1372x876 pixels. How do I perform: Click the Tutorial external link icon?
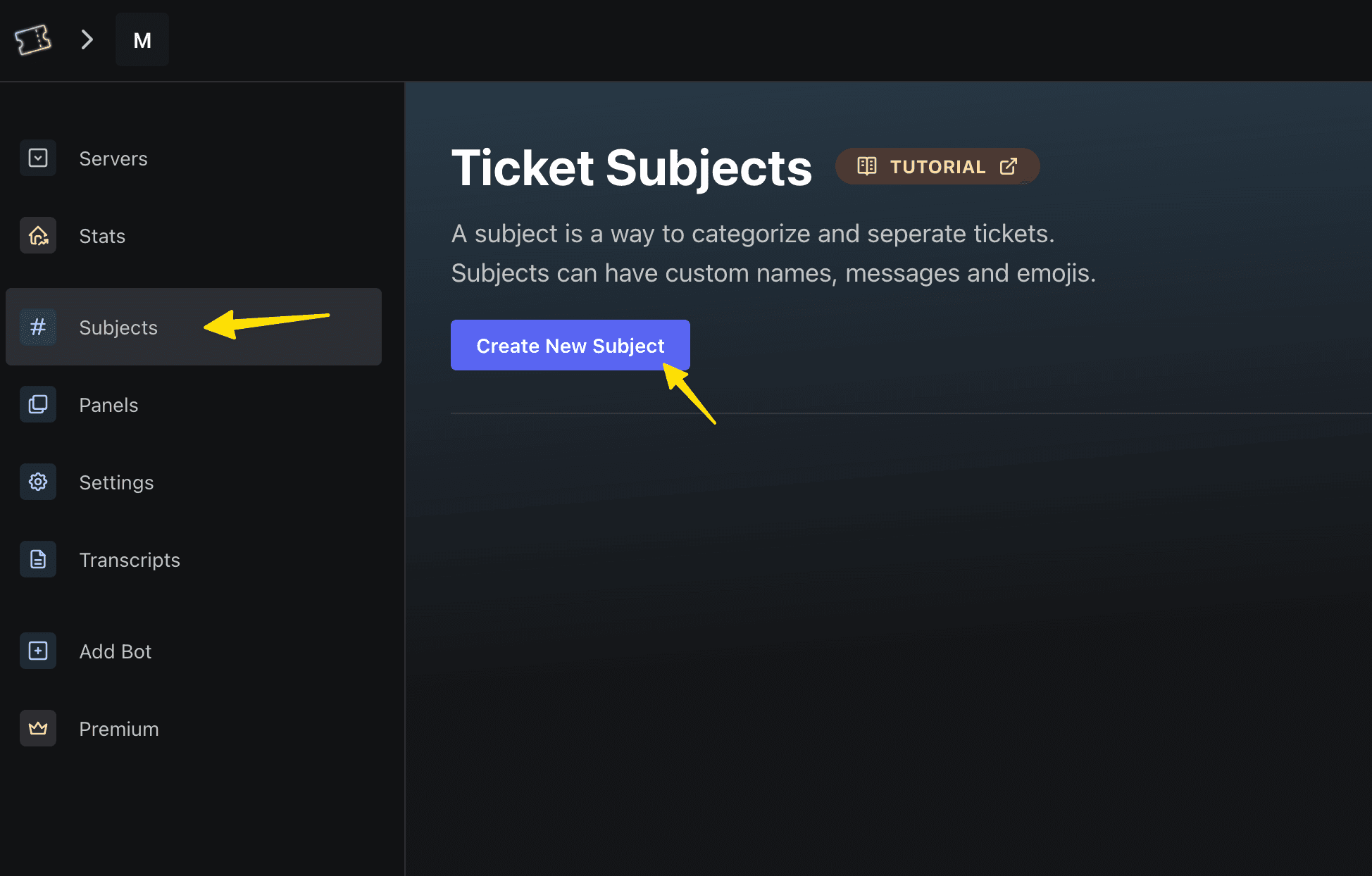1009,167
